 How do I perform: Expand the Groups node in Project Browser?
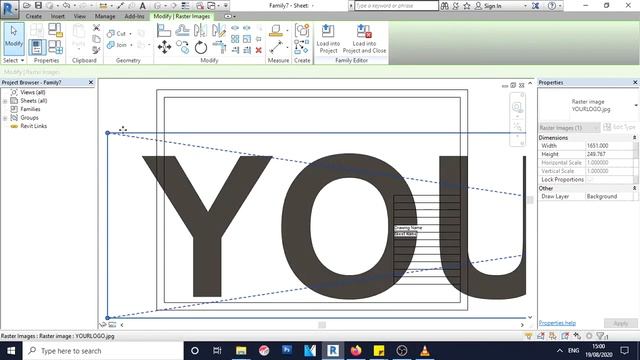click(x=5, y=118)
